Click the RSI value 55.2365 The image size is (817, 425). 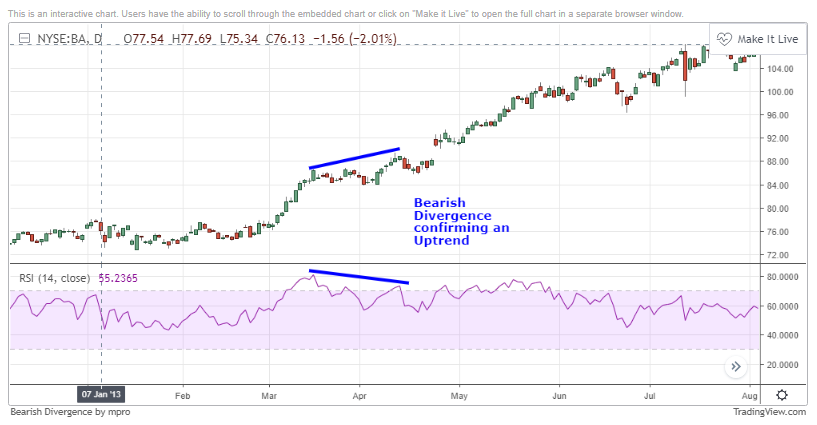pos(118,278)
